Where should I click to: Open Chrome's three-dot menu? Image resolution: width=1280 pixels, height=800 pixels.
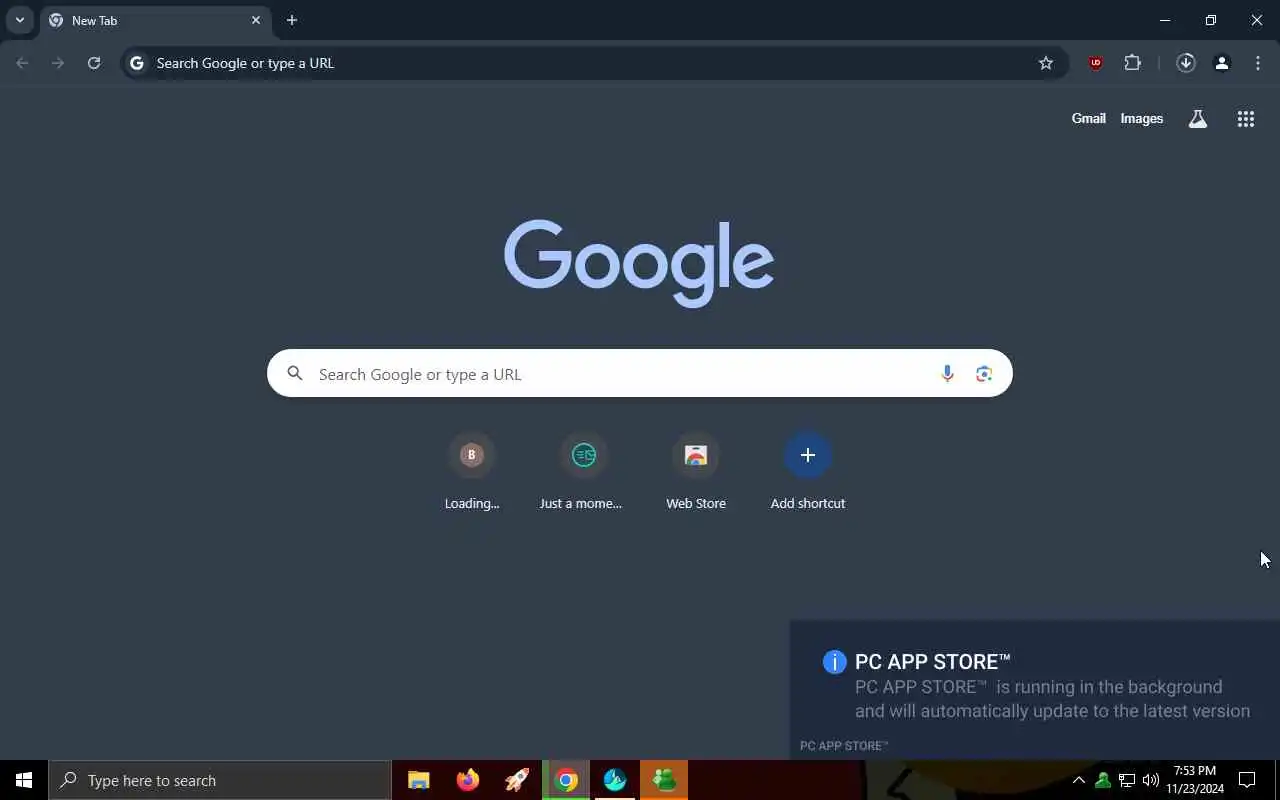(1258, 63)
